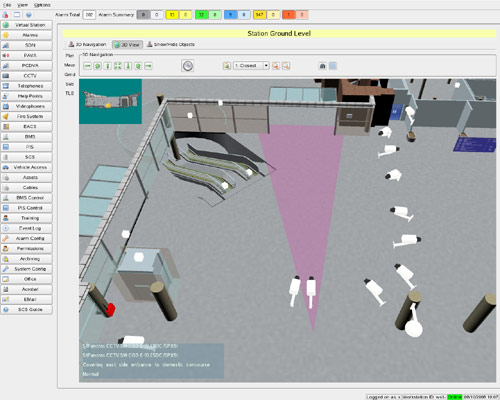Click the Assets sidebar button
The height and width of the screenshot is (400, 500).
(x=27, y=177)
